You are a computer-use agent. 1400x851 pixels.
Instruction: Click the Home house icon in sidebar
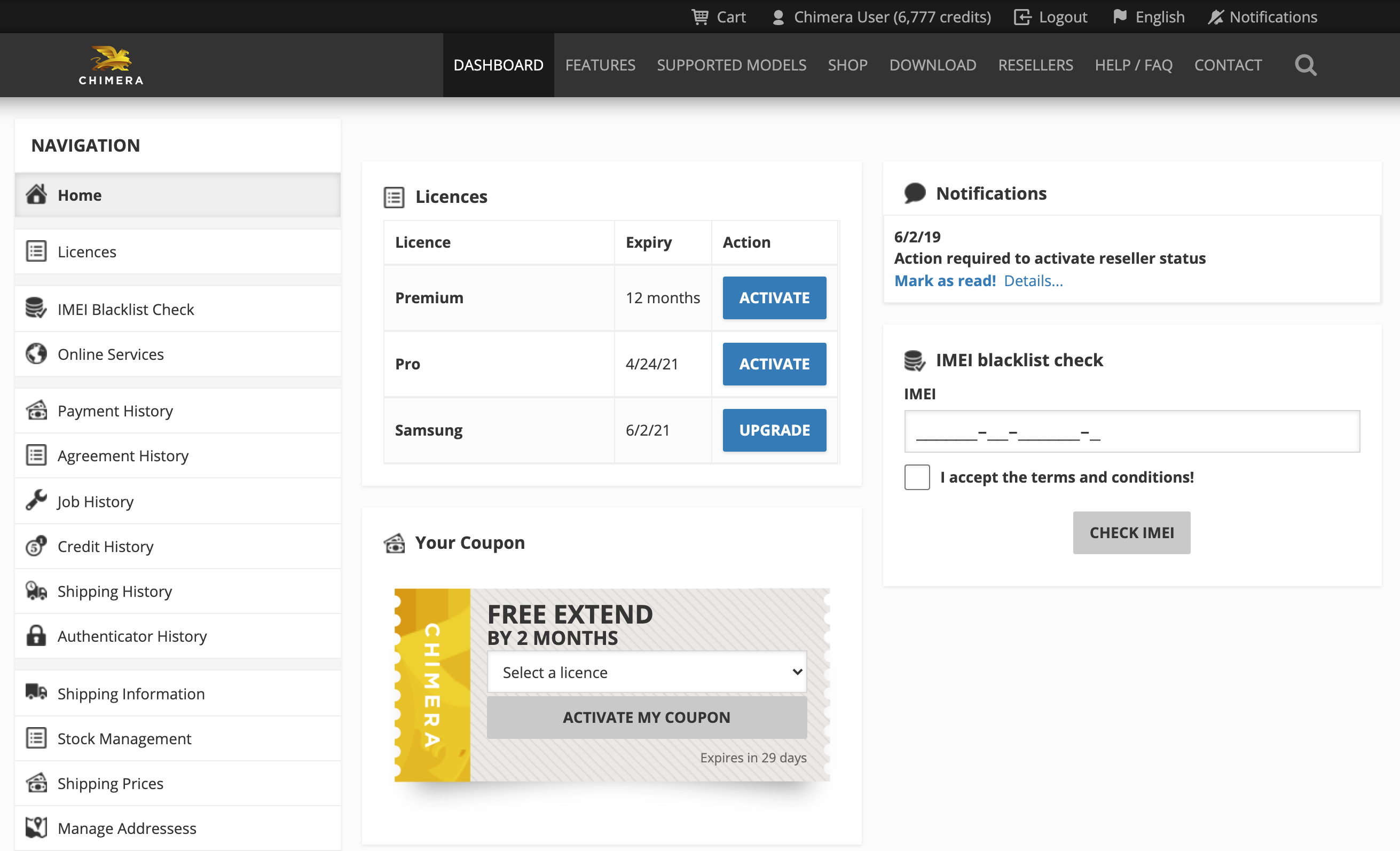pos(36,194)
